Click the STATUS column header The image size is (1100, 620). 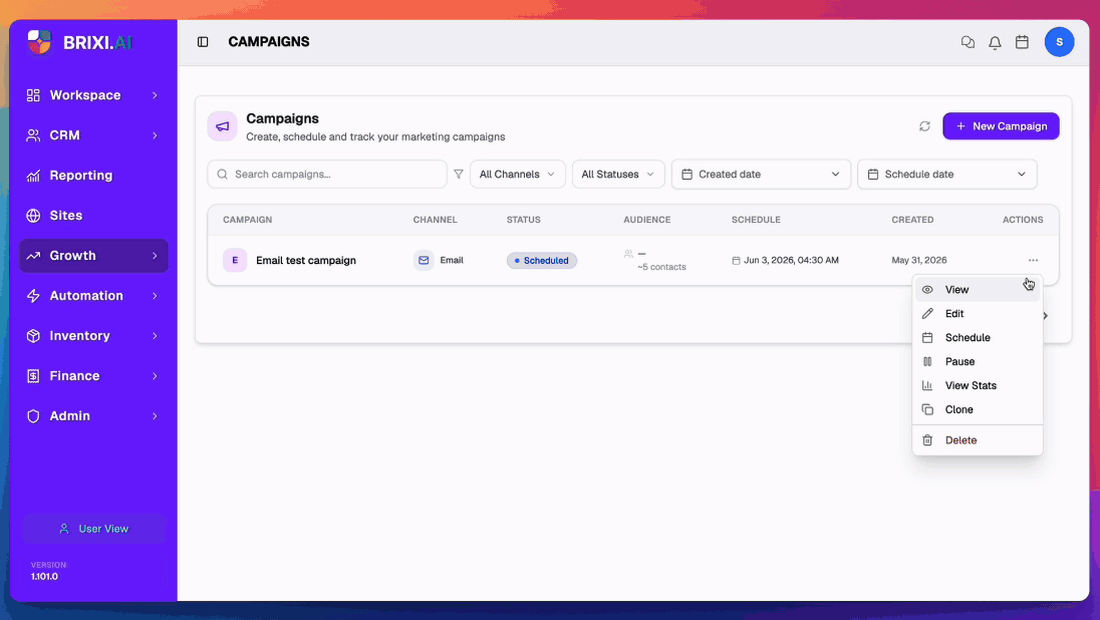523,220
